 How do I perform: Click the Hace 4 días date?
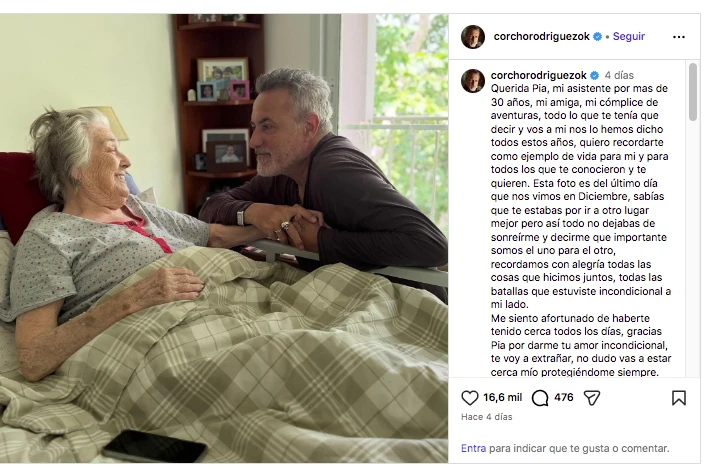coord(487,417)
